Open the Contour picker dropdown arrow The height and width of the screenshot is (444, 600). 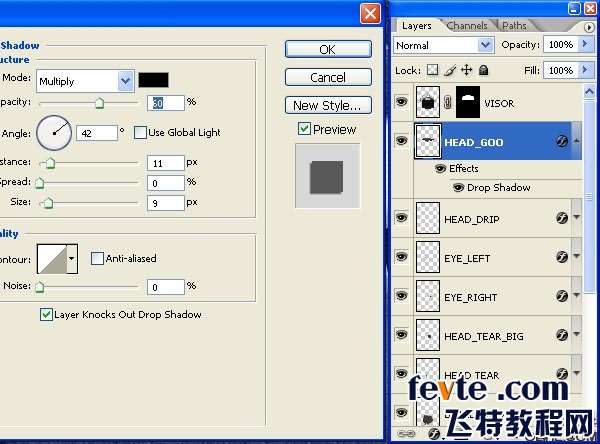point(71,260)
